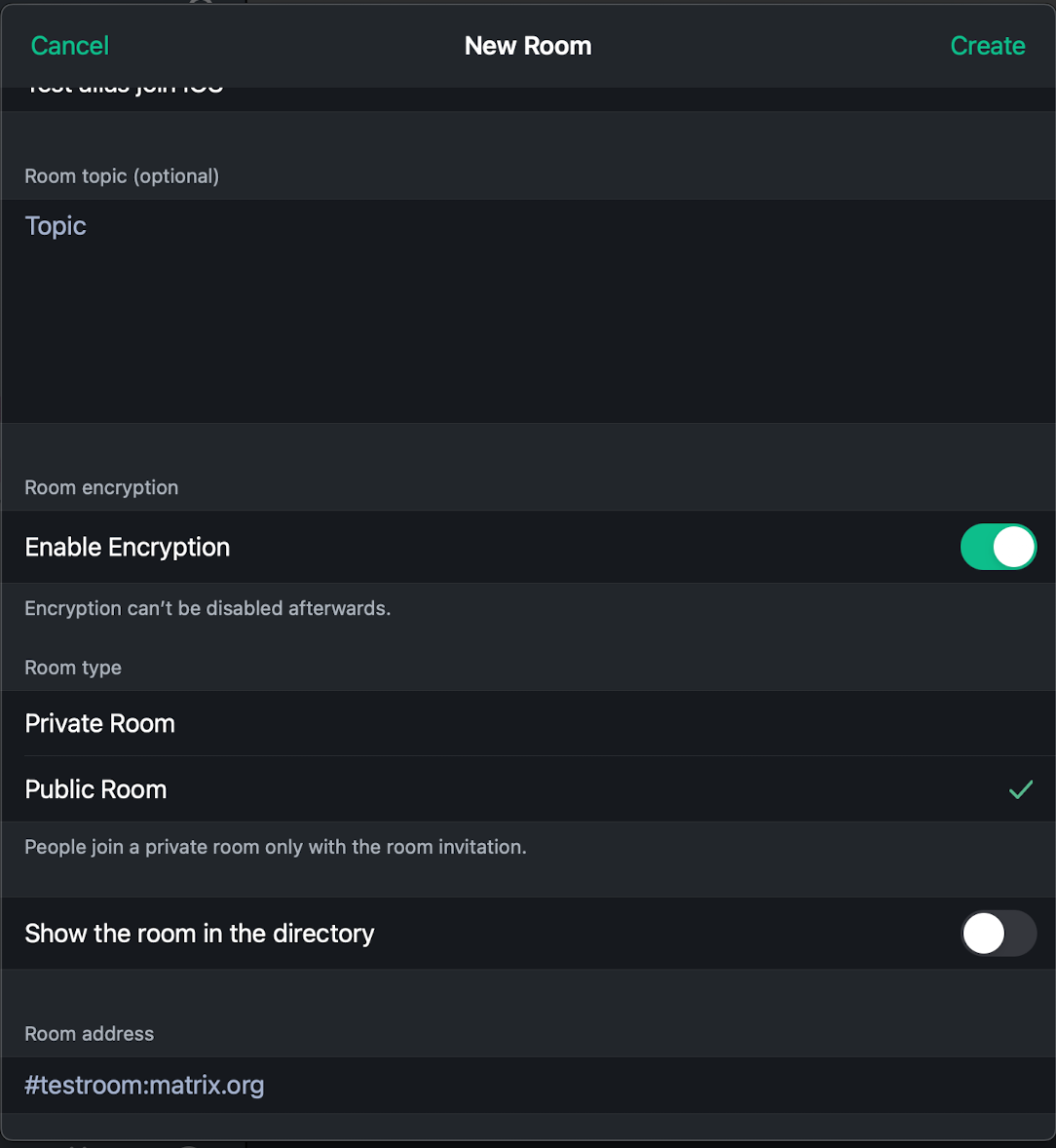This screenshot has width=1056, height=1148.
Task: Click the room address field #testroom:matrix.org
Action: (x=528, y=1085)
